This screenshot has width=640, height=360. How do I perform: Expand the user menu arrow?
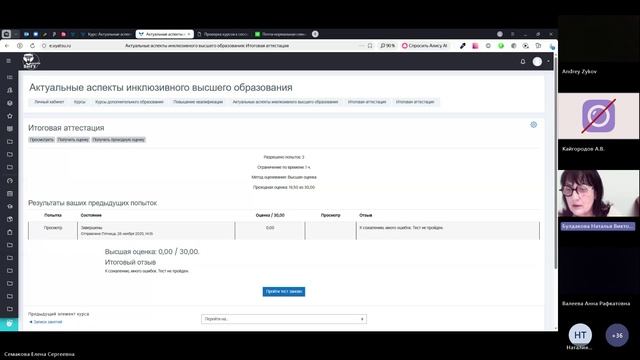(548, 62)
